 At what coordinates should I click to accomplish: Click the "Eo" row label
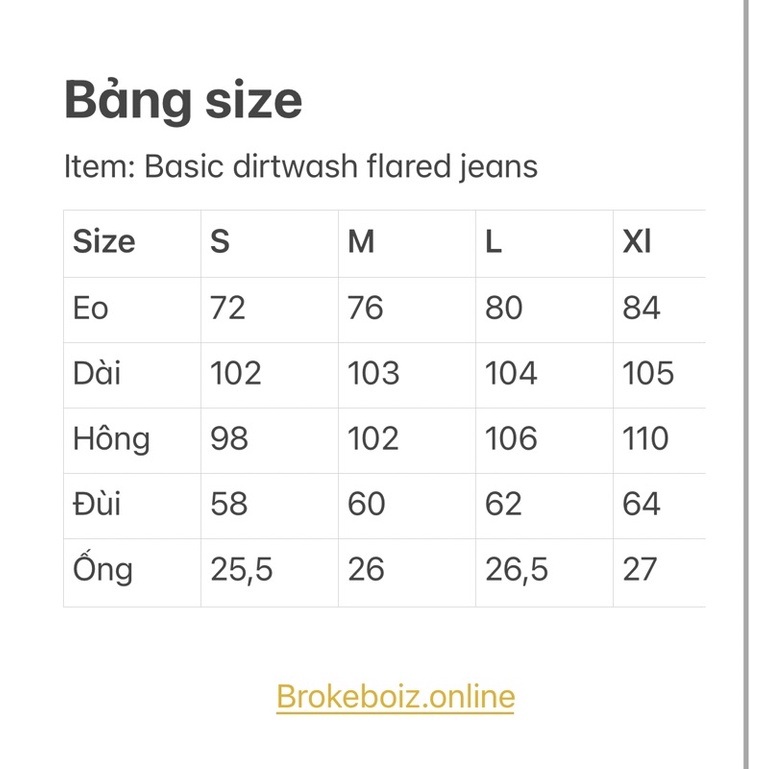pos(90,308)
